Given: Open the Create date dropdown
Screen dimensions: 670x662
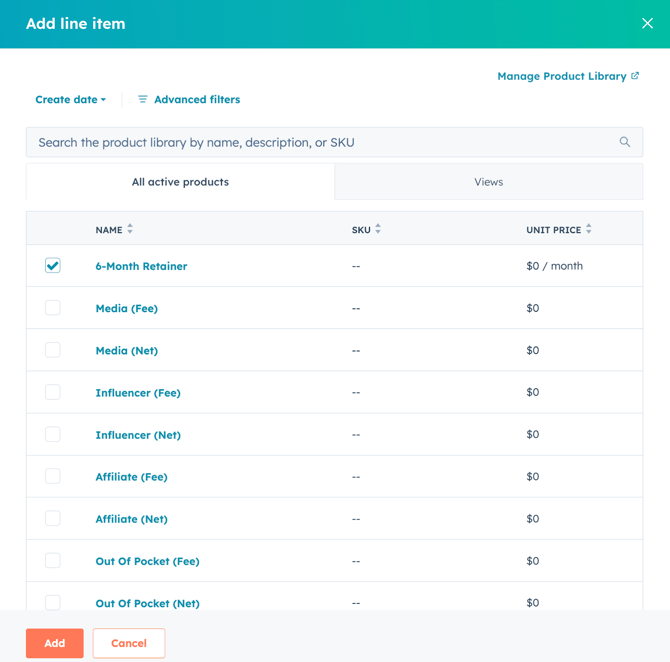Looking at the screenshot, I should coord(70,100).
